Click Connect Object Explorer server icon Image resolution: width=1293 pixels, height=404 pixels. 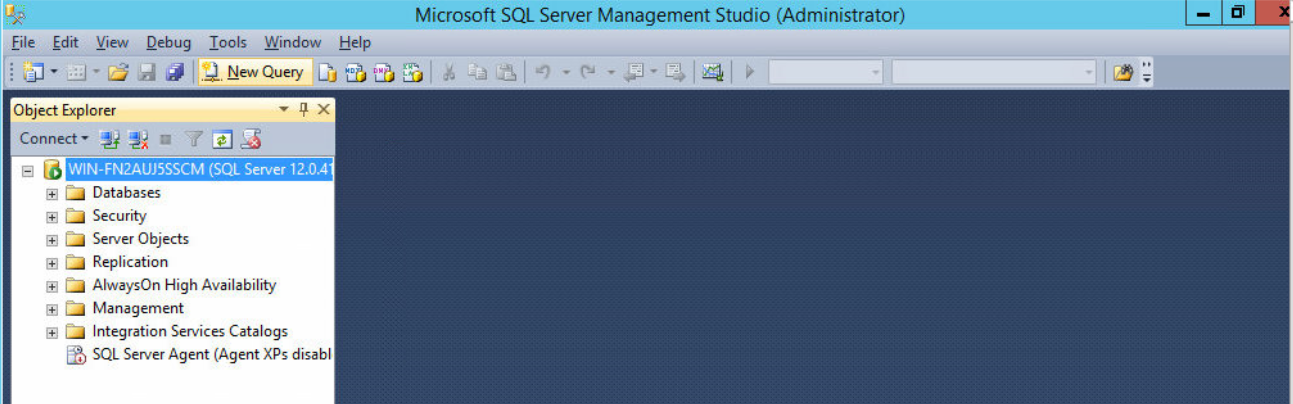(110, 139)
